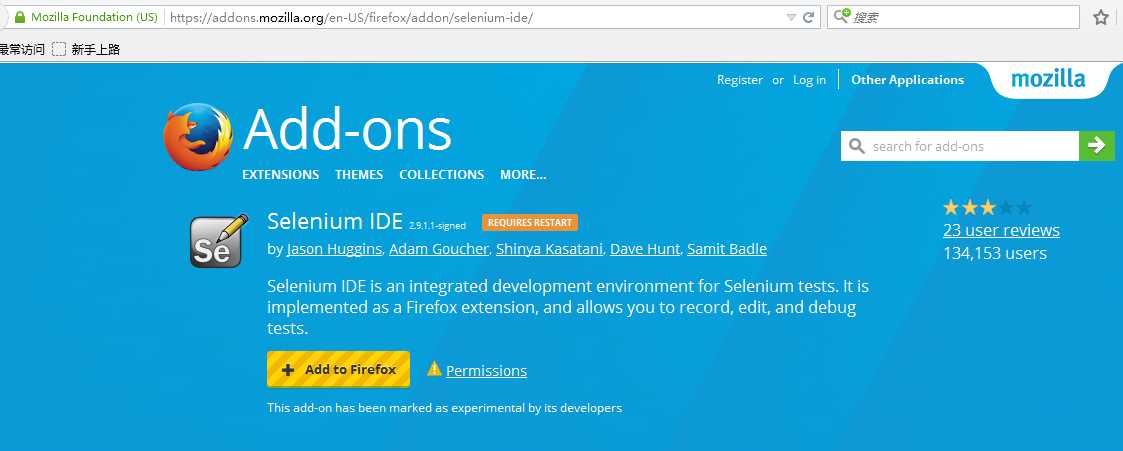
Task: Click the Selenium IDE icon
Action: 218,241
